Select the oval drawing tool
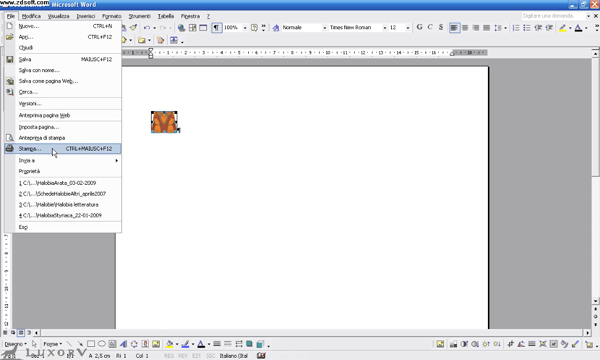Image resolution: width=600 pixels, height=360 pixels. click(x=102, y=344)
